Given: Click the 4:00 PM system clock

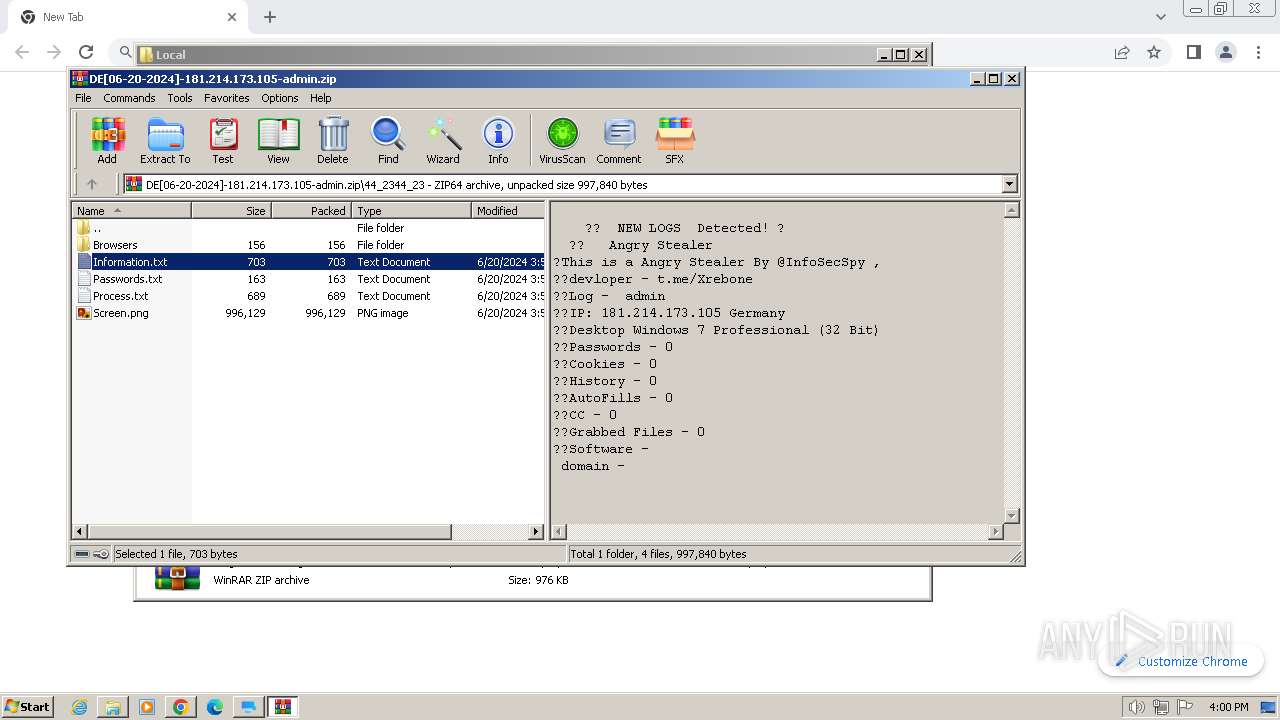Looking at the screenshot, I should (x=1228, y=707).
